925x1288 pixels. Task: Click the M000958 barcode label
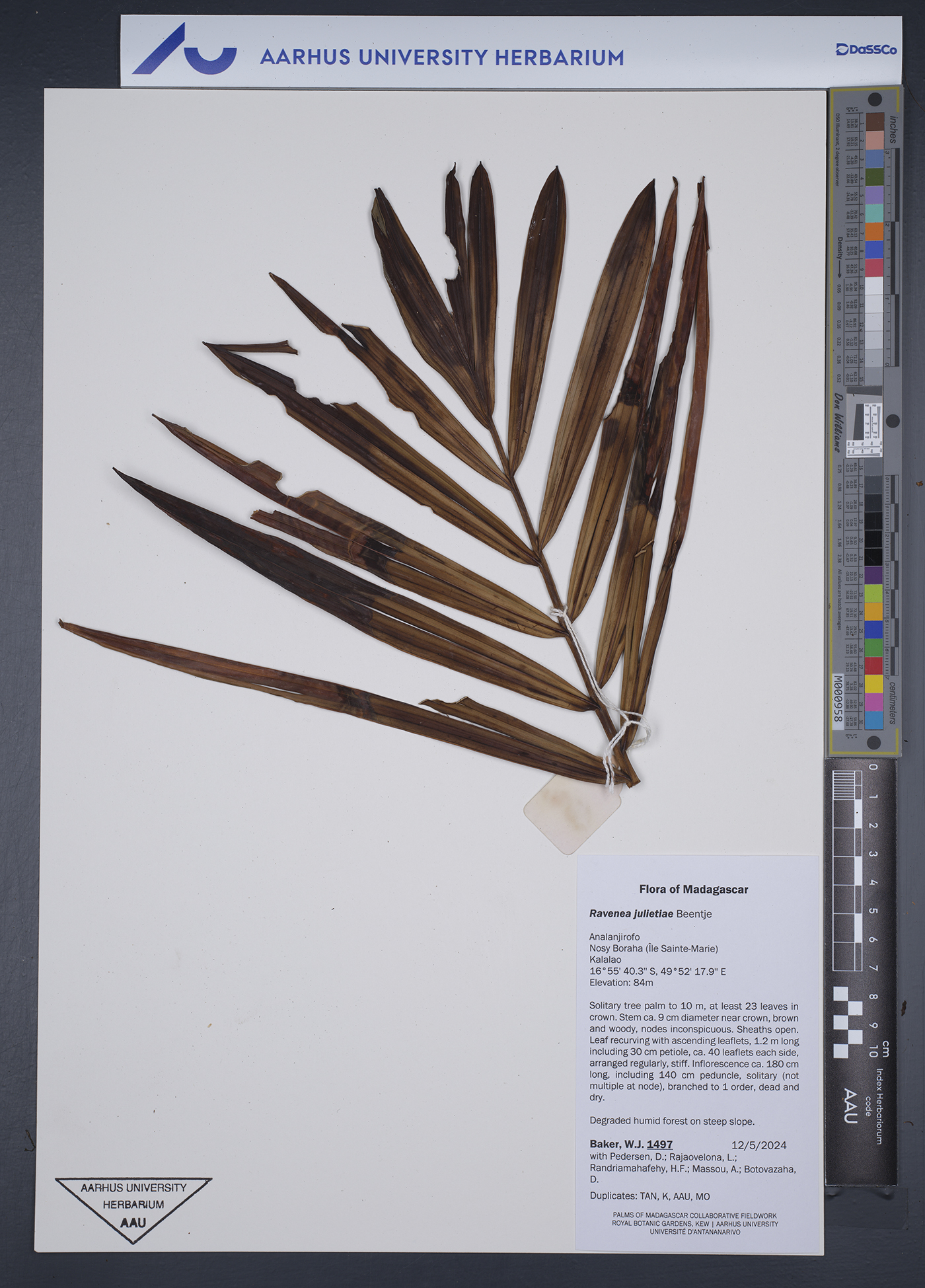point(838,698)
